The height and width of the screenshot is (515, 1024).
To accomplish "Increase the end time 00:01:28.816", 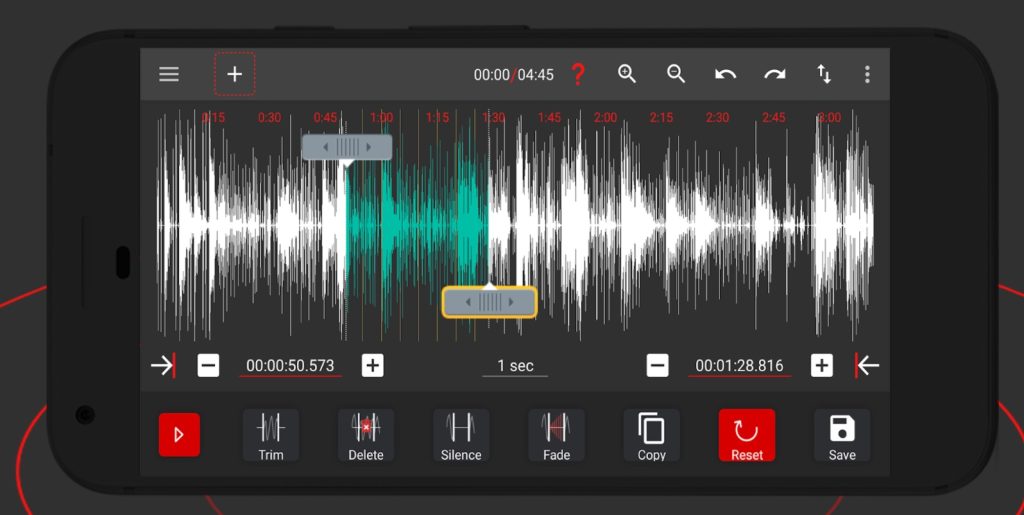I will pos(822,366).
